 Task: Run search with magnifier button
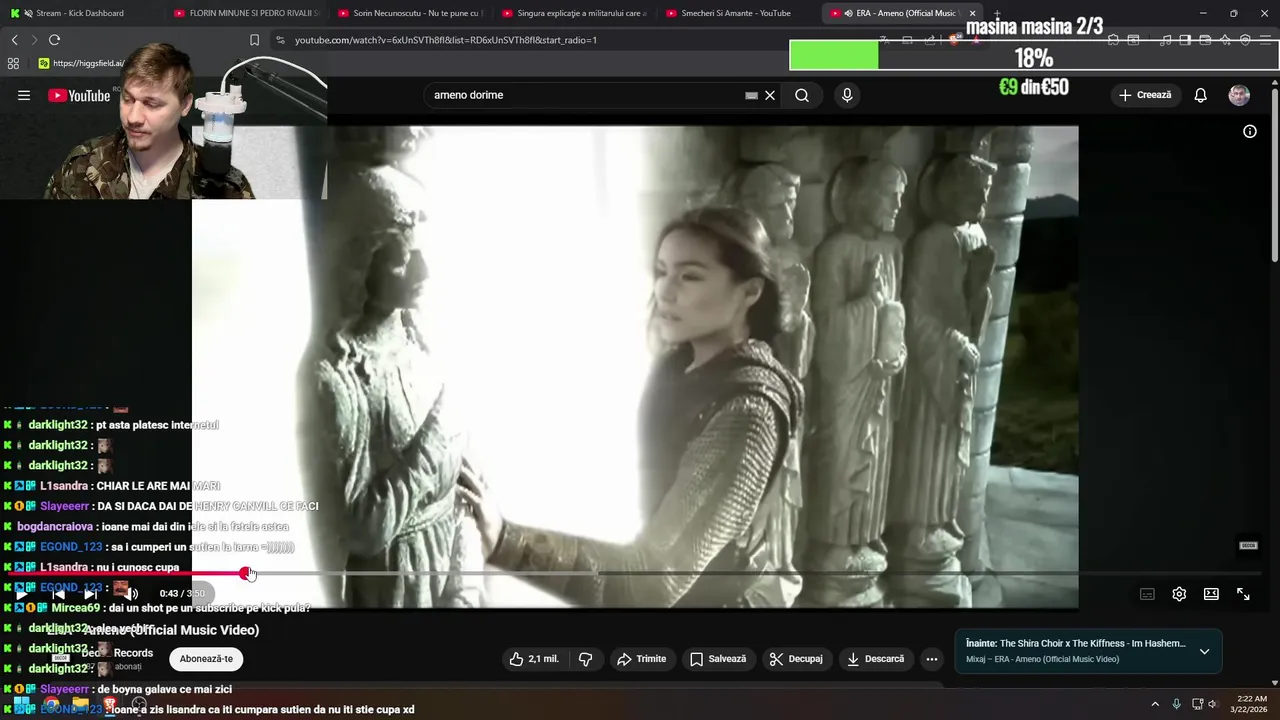pyautogui.click(x=802, y=95)
